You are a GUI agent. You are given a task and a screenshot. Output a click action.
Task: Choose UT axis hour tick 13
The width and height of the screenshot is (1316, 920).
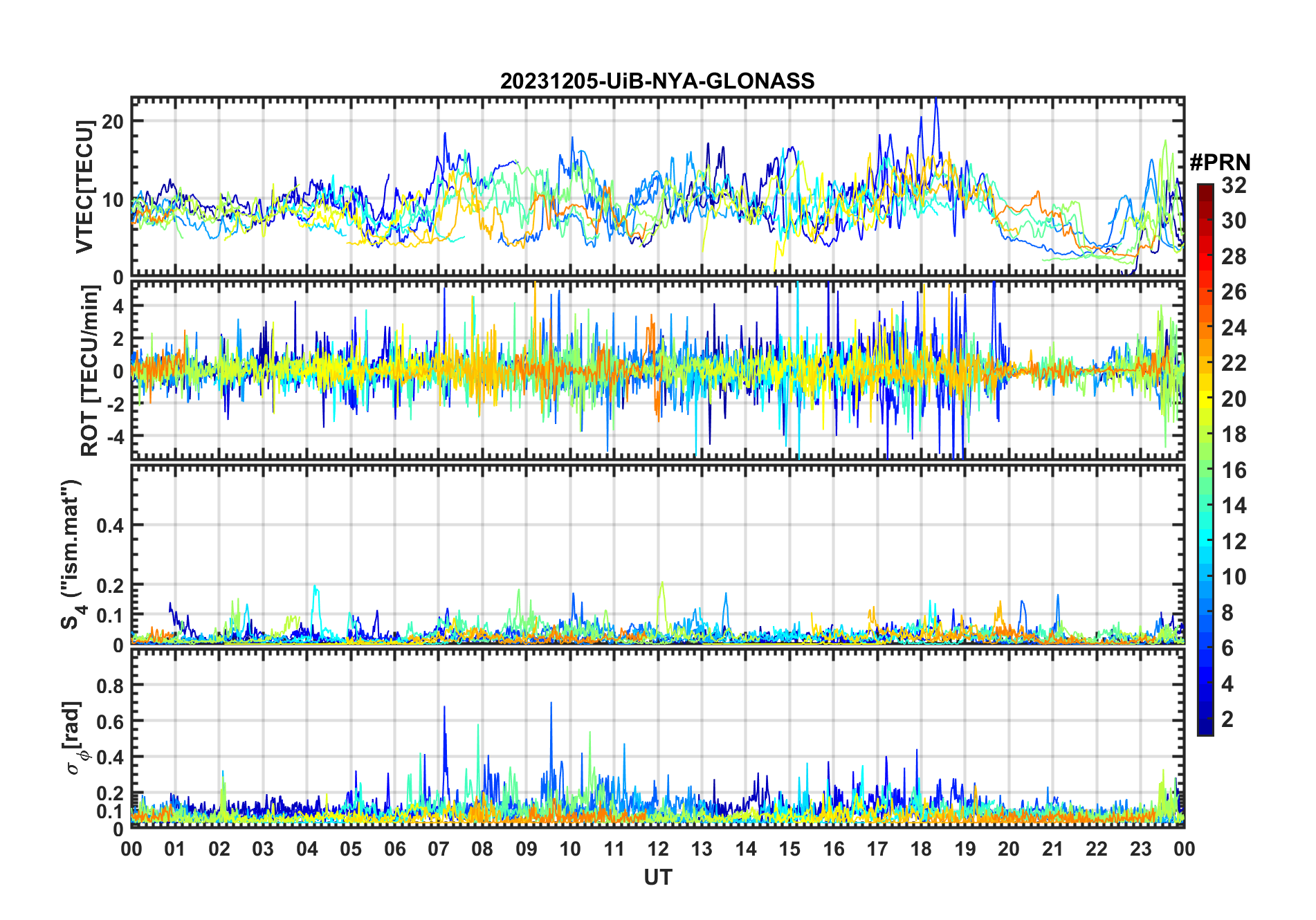point(702,849)
